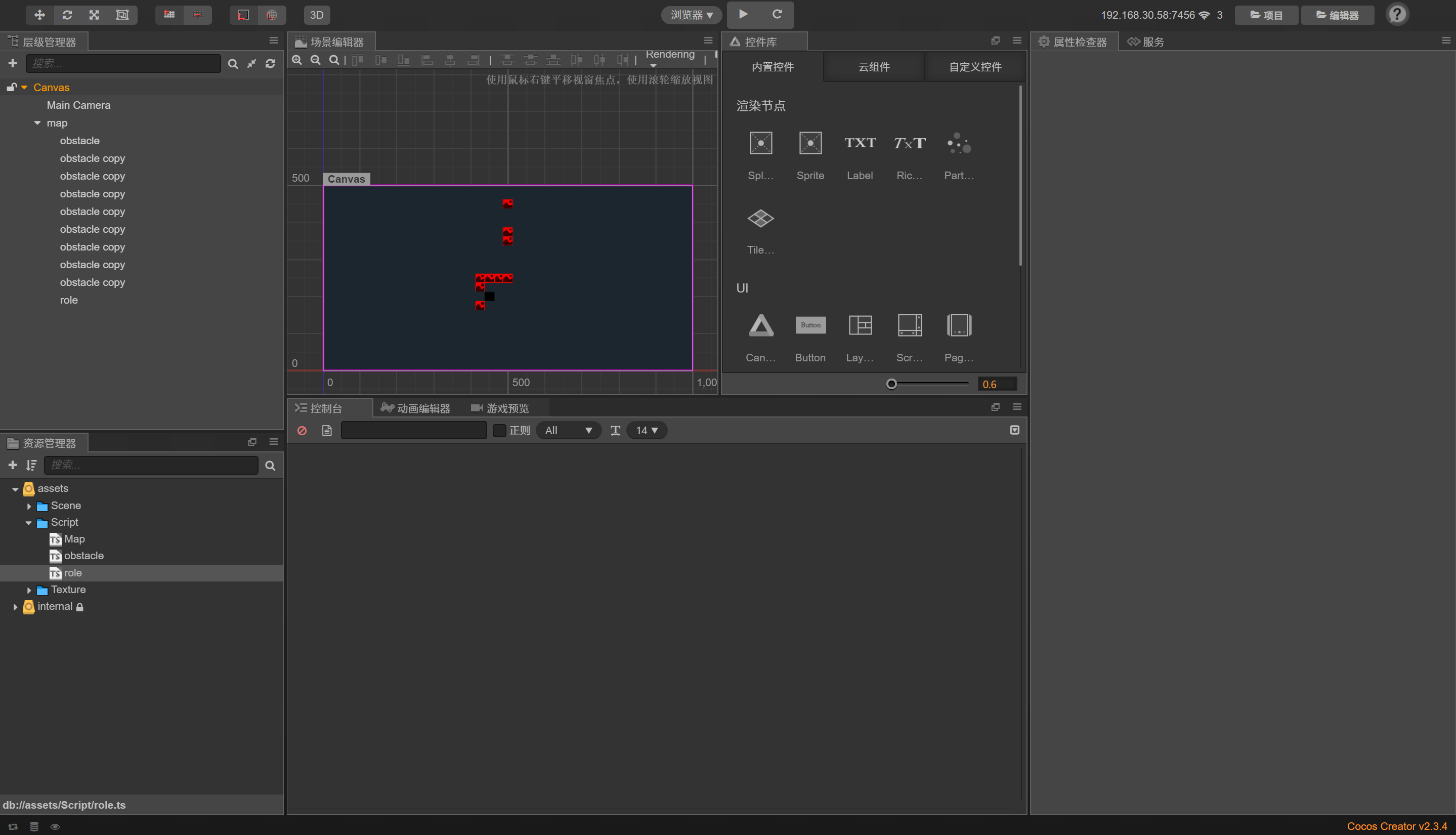Enable the 正则 regex checkbox
Screen dimensions: 1456x835
click(499, 431)
